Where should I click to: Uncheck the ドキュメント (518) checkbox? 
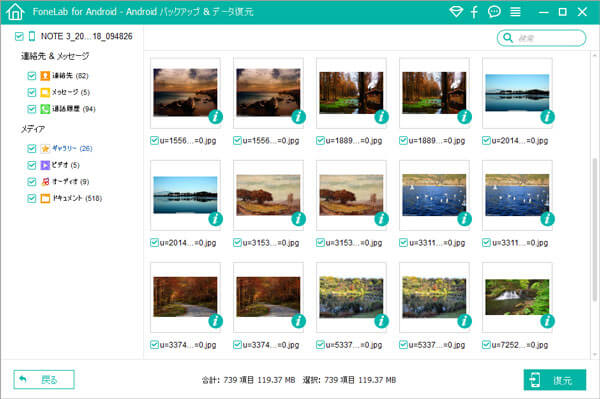click(32, 198)
